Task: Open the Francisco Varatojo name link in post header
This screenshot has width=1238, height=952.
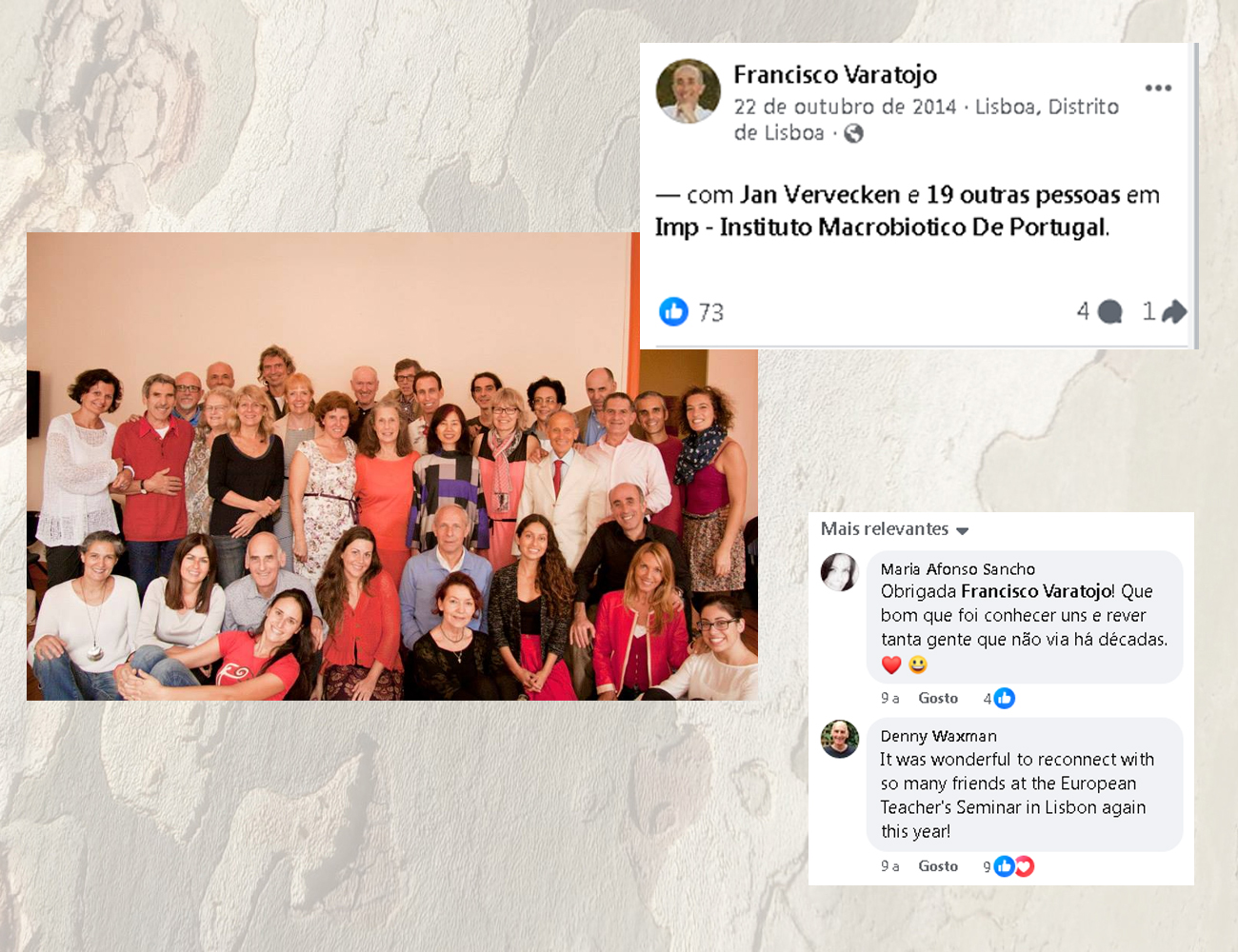Action: tap(835, 74)
